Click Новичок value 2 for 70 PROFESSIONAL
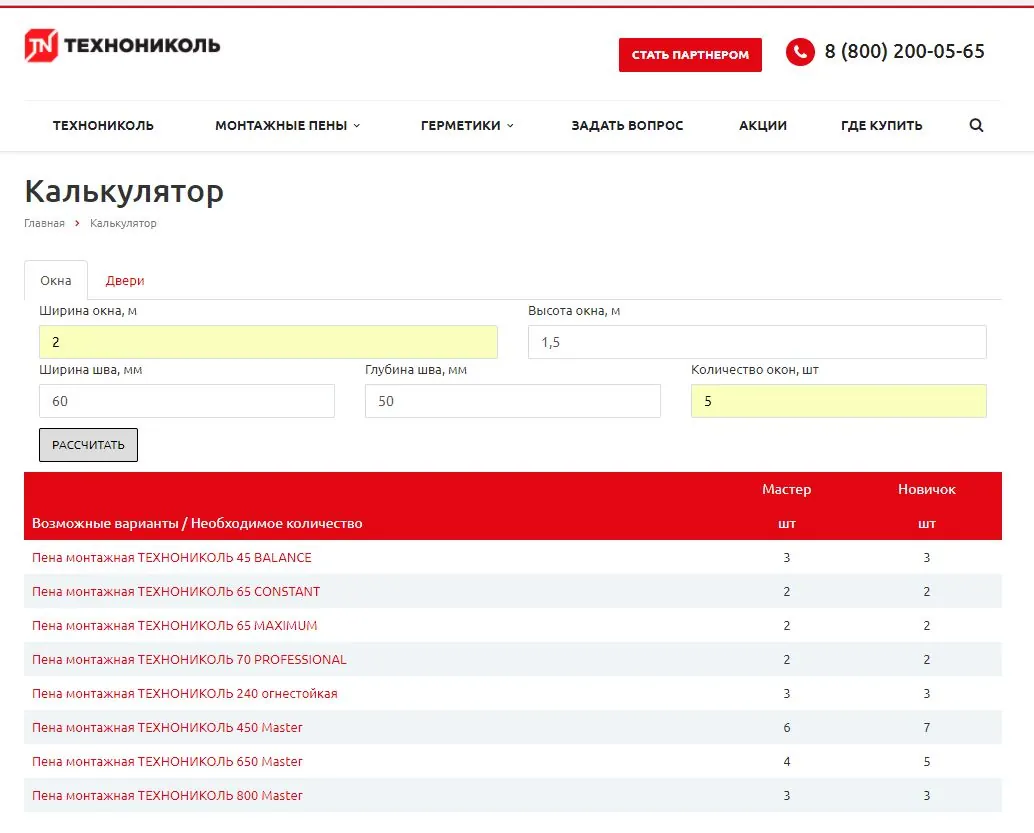This screenshot has height=833, width=1034. point(927,660)
